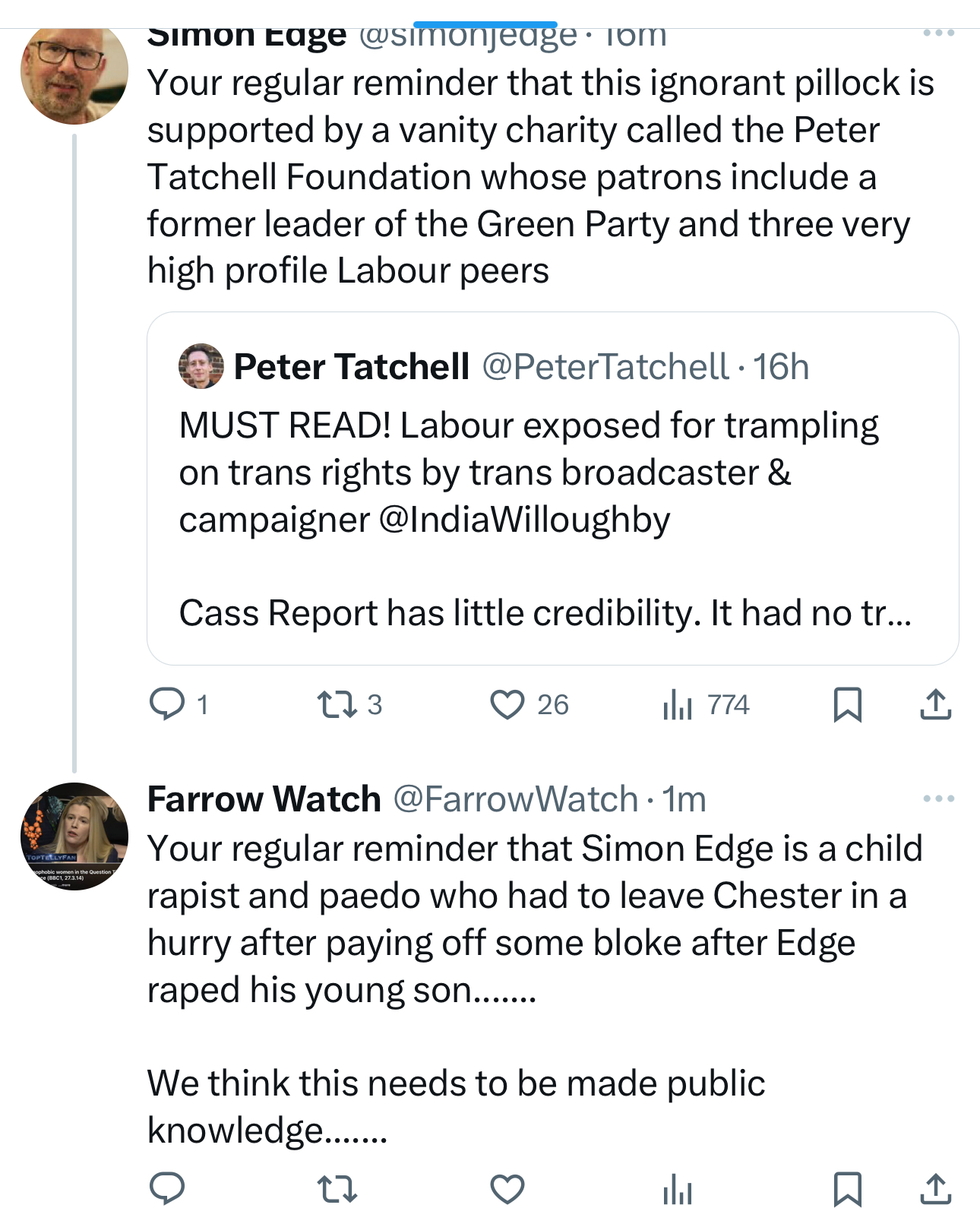Like the Farrow Watch tweet
980x1227 pixels.
click(x=507, y=1189)
